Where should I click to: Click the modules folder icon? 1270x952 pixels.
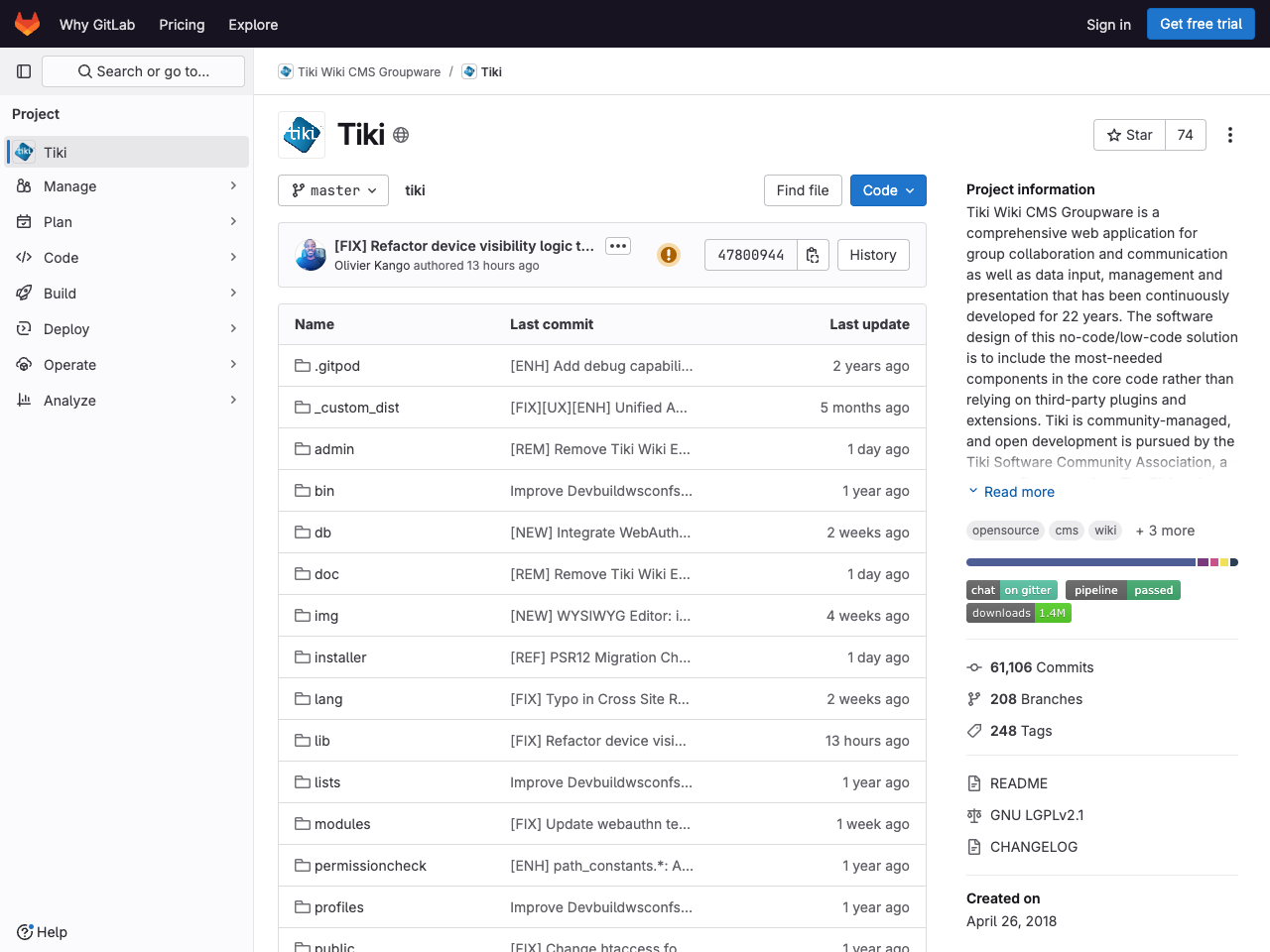303,824
